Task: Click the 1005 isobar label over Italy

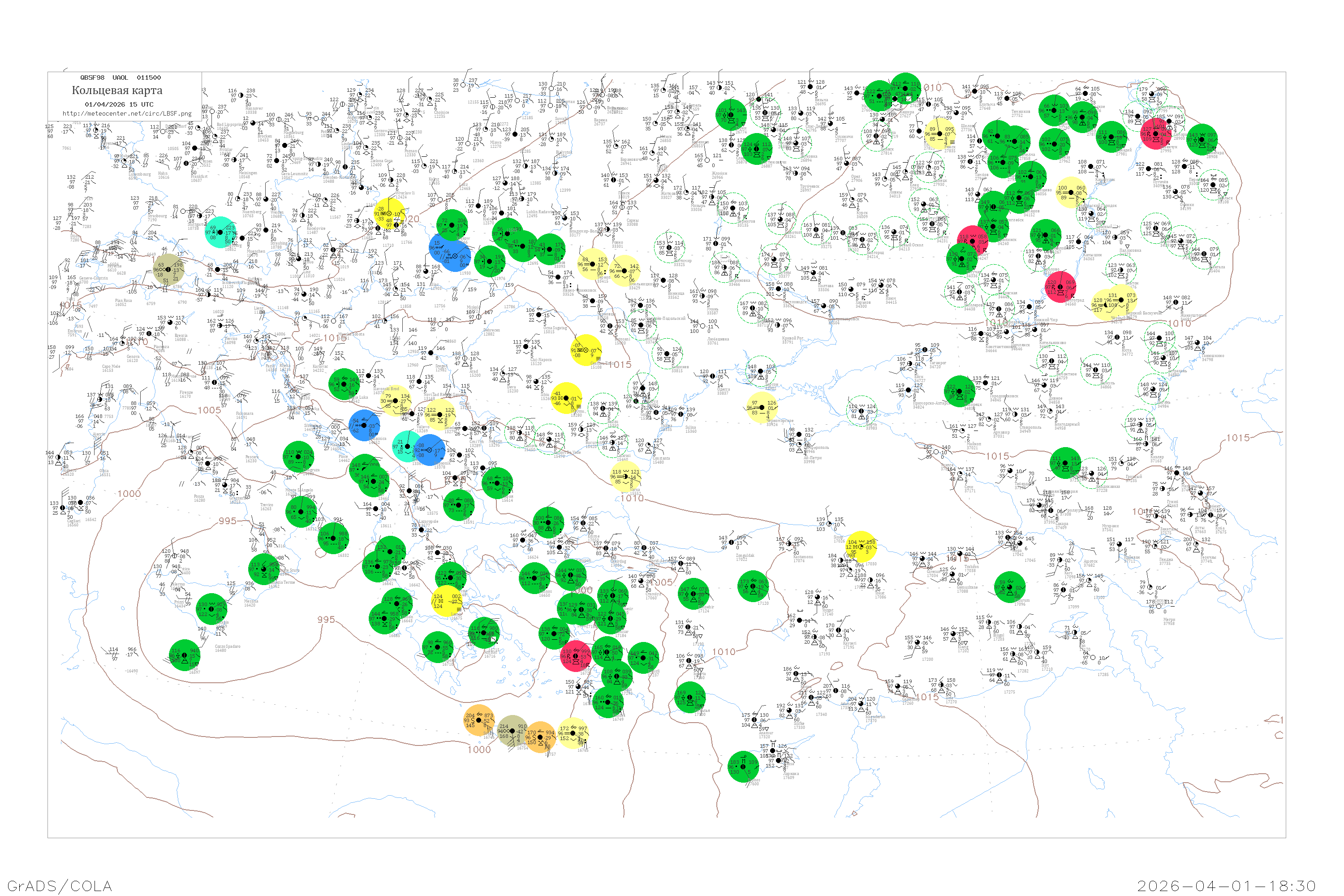Action: [209, 410]
